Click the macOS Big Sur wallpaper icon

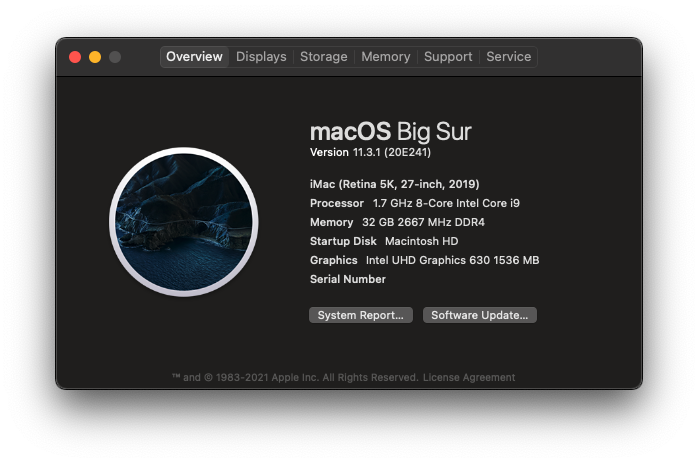tap(184, 222)
